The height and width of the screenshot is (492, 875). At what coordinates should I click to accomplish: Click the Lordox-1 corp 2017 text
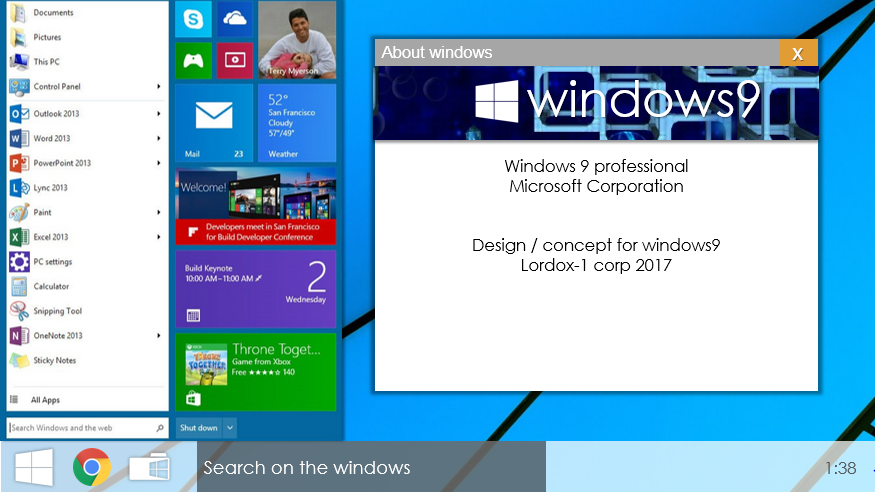tap(596, 265)
